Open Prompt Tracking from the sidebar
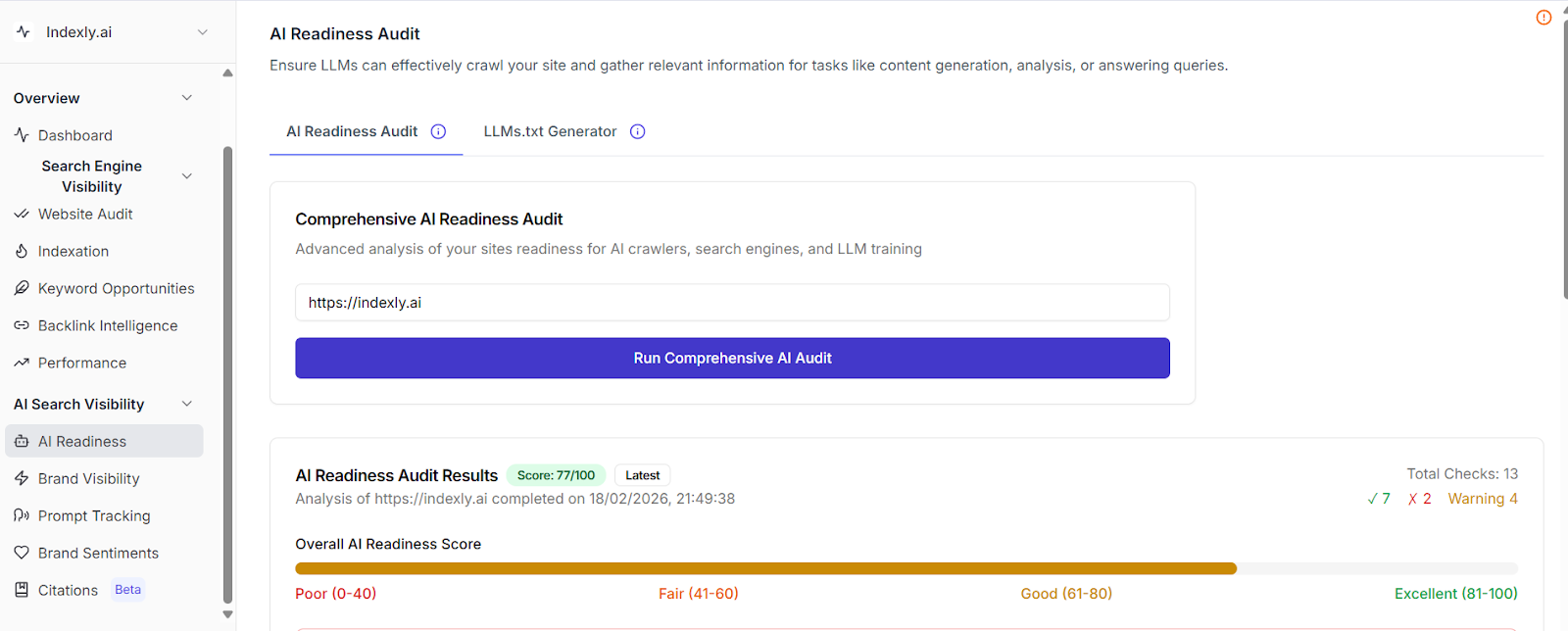Viewport: 1568px width, 631px height. [94, 515]
